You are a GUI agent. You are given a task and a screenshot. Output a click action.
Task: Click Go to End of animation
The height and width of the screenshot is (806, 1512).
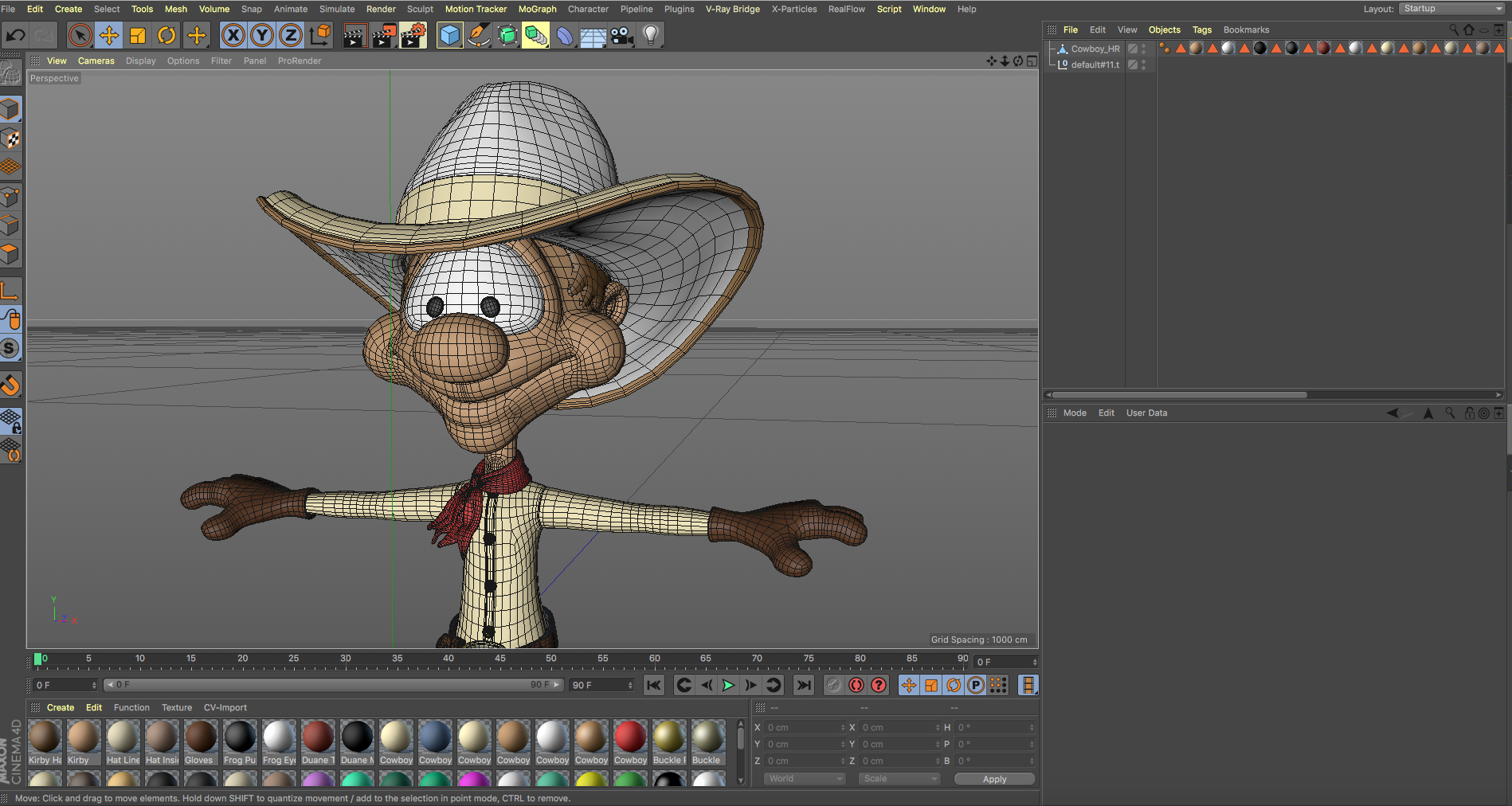point(804,685)
